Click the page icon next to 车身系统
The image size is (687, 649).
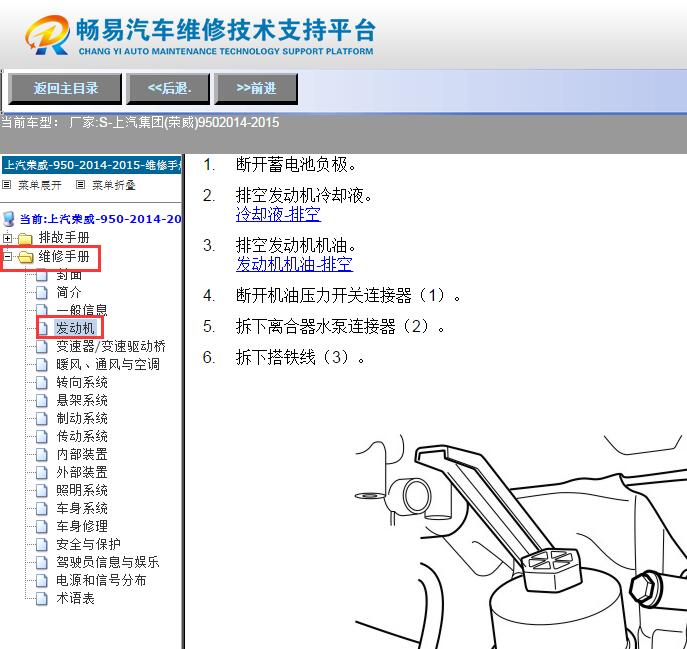click(x=42, y=508)
